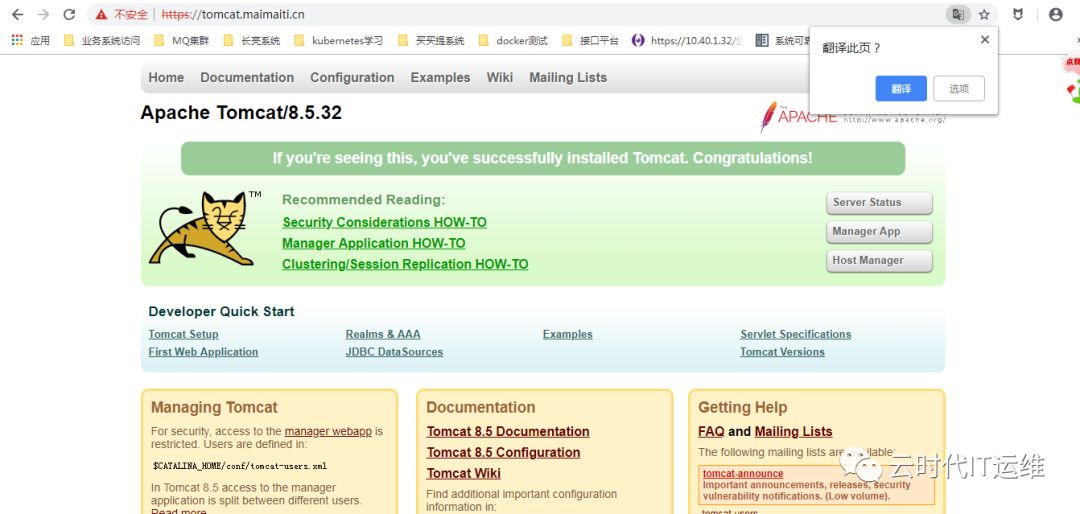The width and height of the screenshot is (1080, 514).
Task: Go to Home in Tomcat nav bar
Action: [x=166, y=78]
